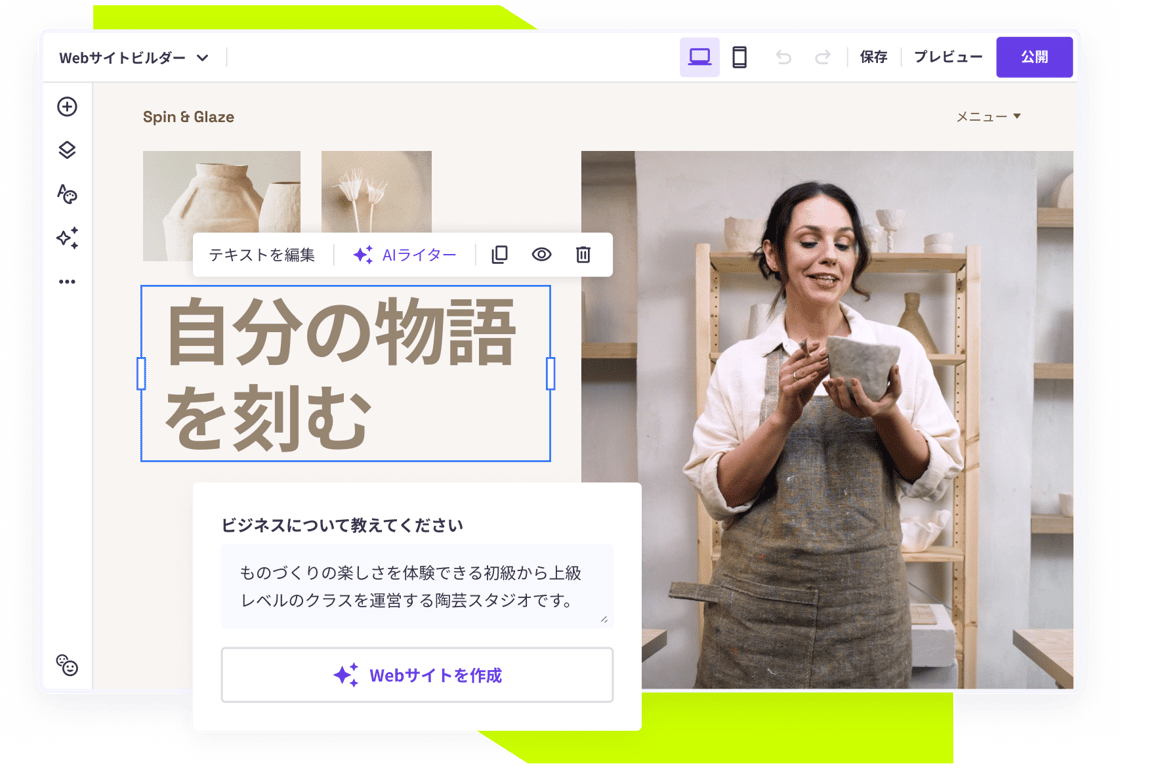This screenshot has height=768, width=1164.
Task: Toggle heading visibility with eye icon
Action: pyautogui.click(x=541, y=254)
